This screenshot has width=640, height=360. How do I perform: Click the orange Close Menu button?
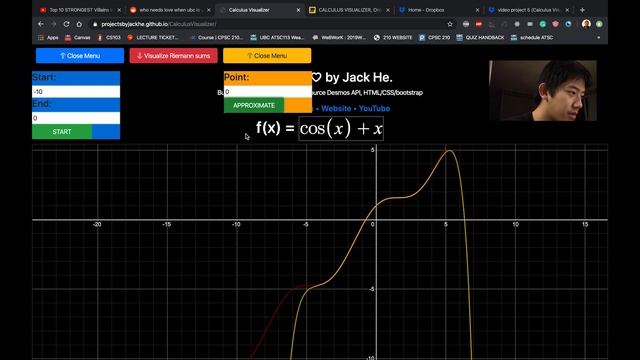pos(267,56)
